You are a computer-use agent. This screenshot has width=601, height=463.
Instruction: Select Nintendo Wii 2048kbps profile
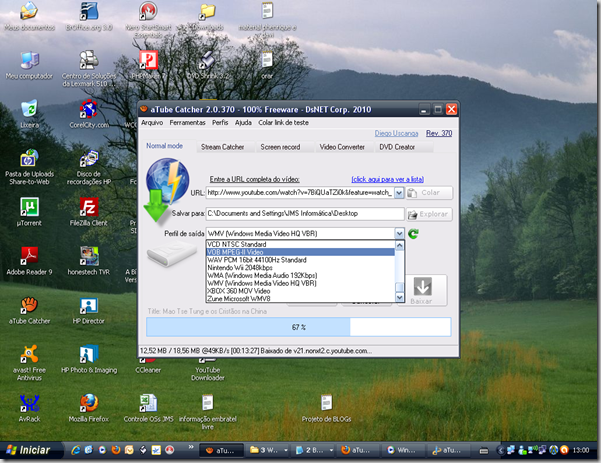[x=300, y=268]
